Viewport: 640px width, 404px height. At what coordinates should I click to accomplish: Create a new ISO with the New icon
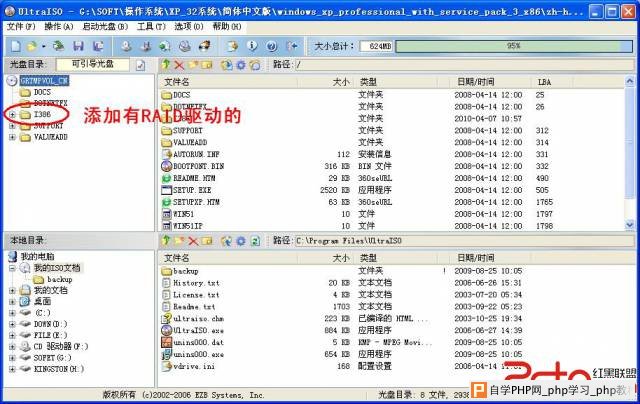(16, 46)
